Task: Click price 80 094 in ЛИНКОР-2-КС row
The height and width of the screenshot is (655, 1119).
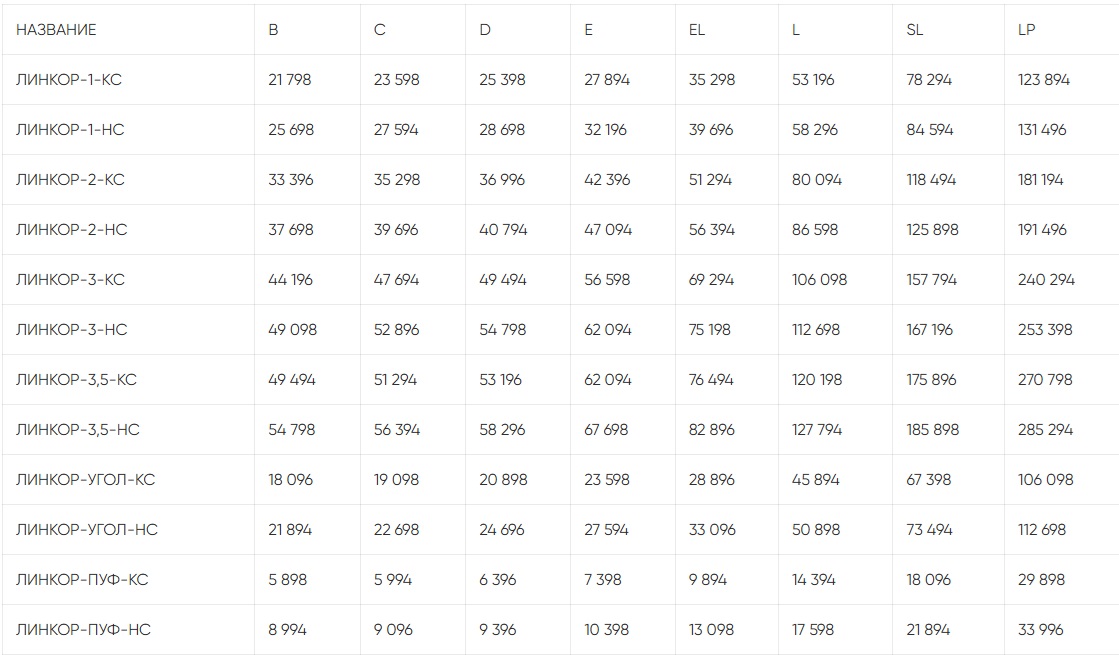Action: [x=817, y=180]
